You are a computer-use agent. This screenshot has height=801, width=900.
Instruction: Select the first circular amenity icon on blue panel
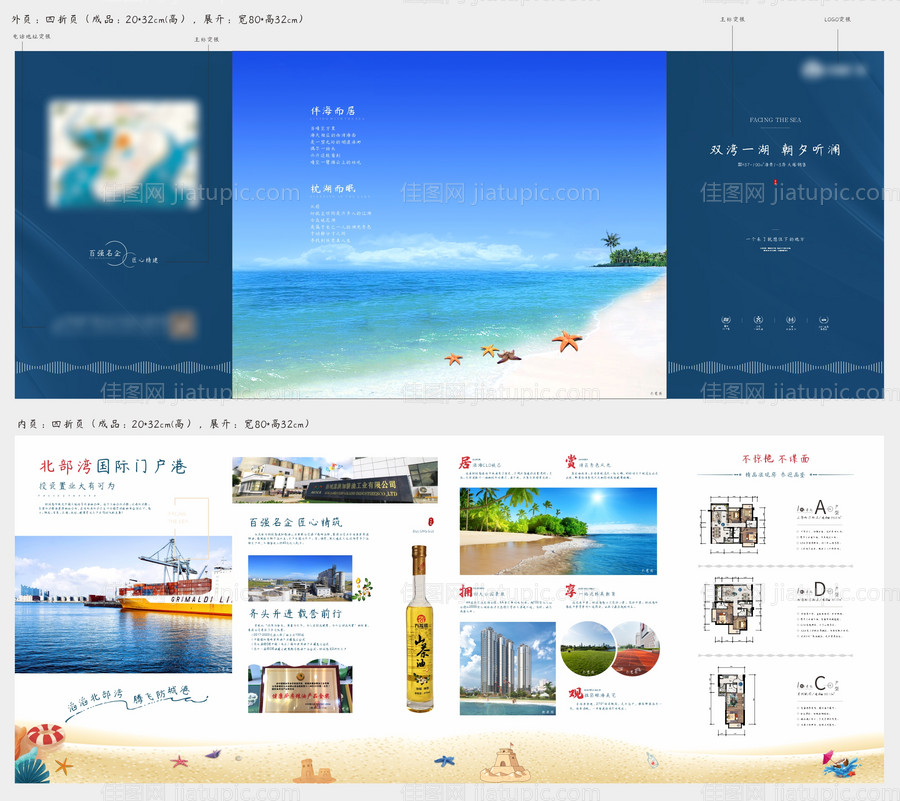pyautogui.click(x=726, y=319)
